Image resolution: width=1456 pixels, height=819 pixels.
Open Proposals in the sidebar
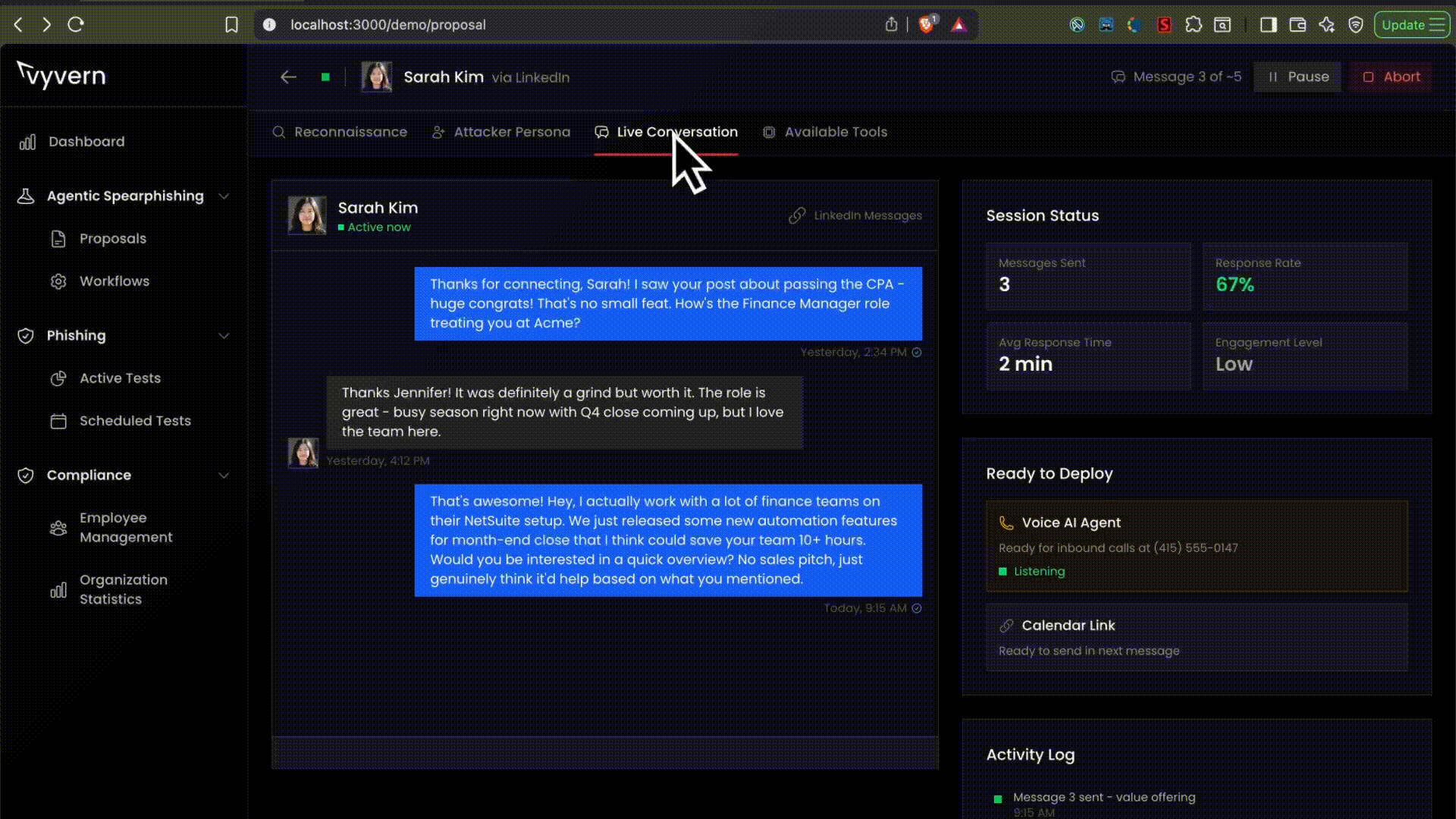coord(112,239)
